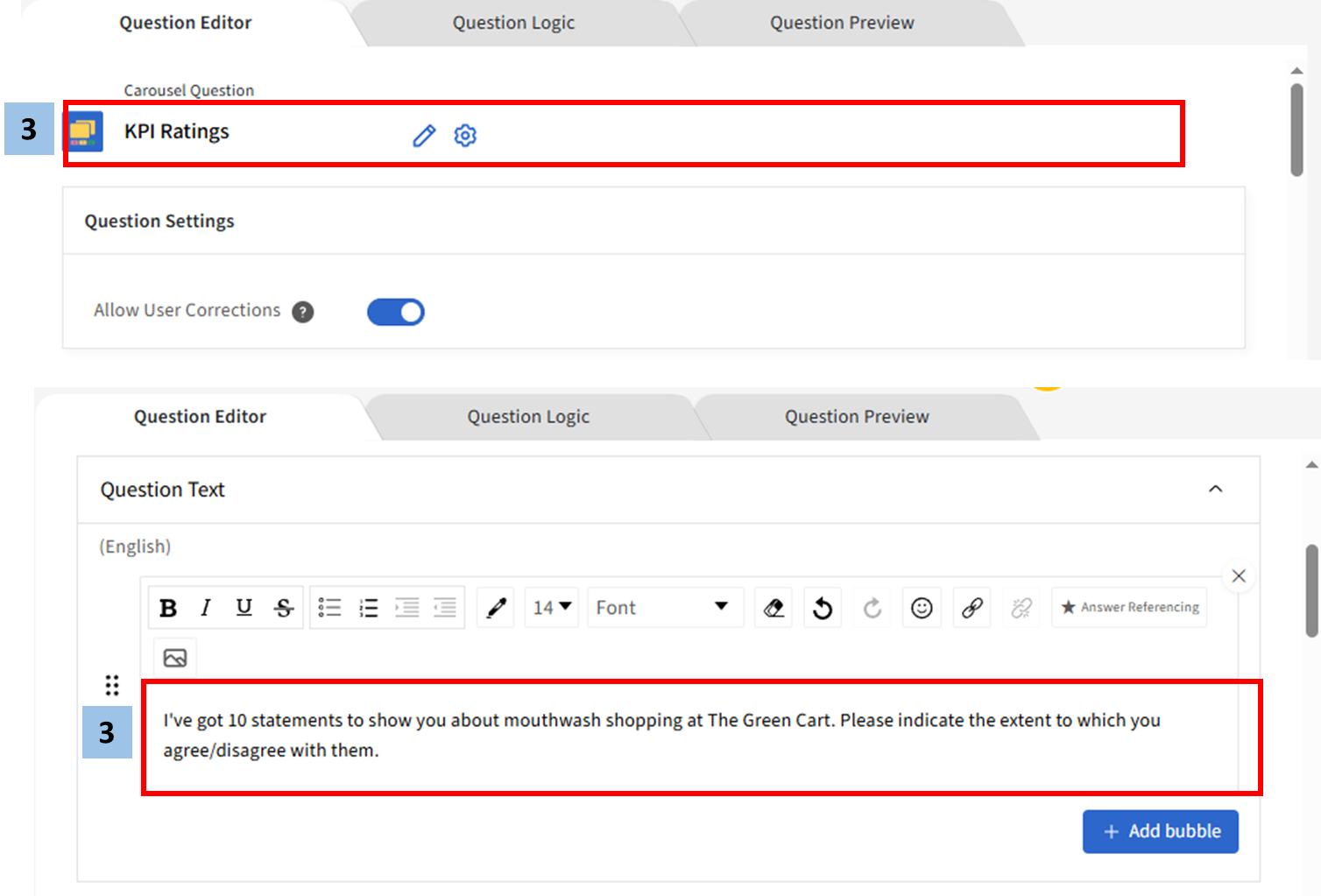The image size is (1321, 896).
Task: Open the emoji picker
Action: 922,608
